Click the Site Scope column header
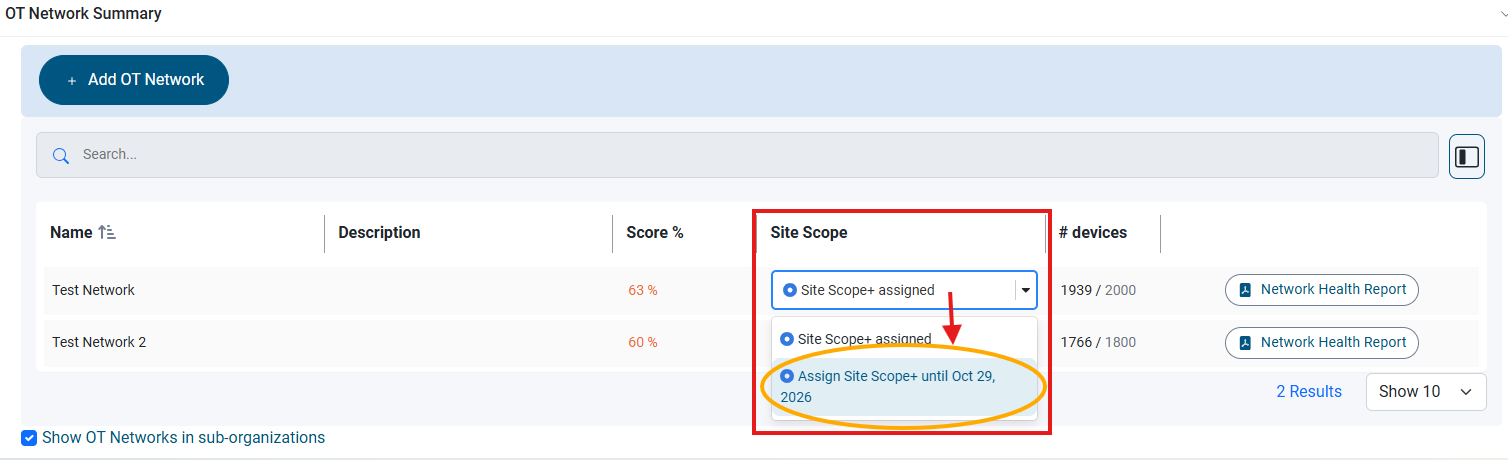 click(809, 232)
